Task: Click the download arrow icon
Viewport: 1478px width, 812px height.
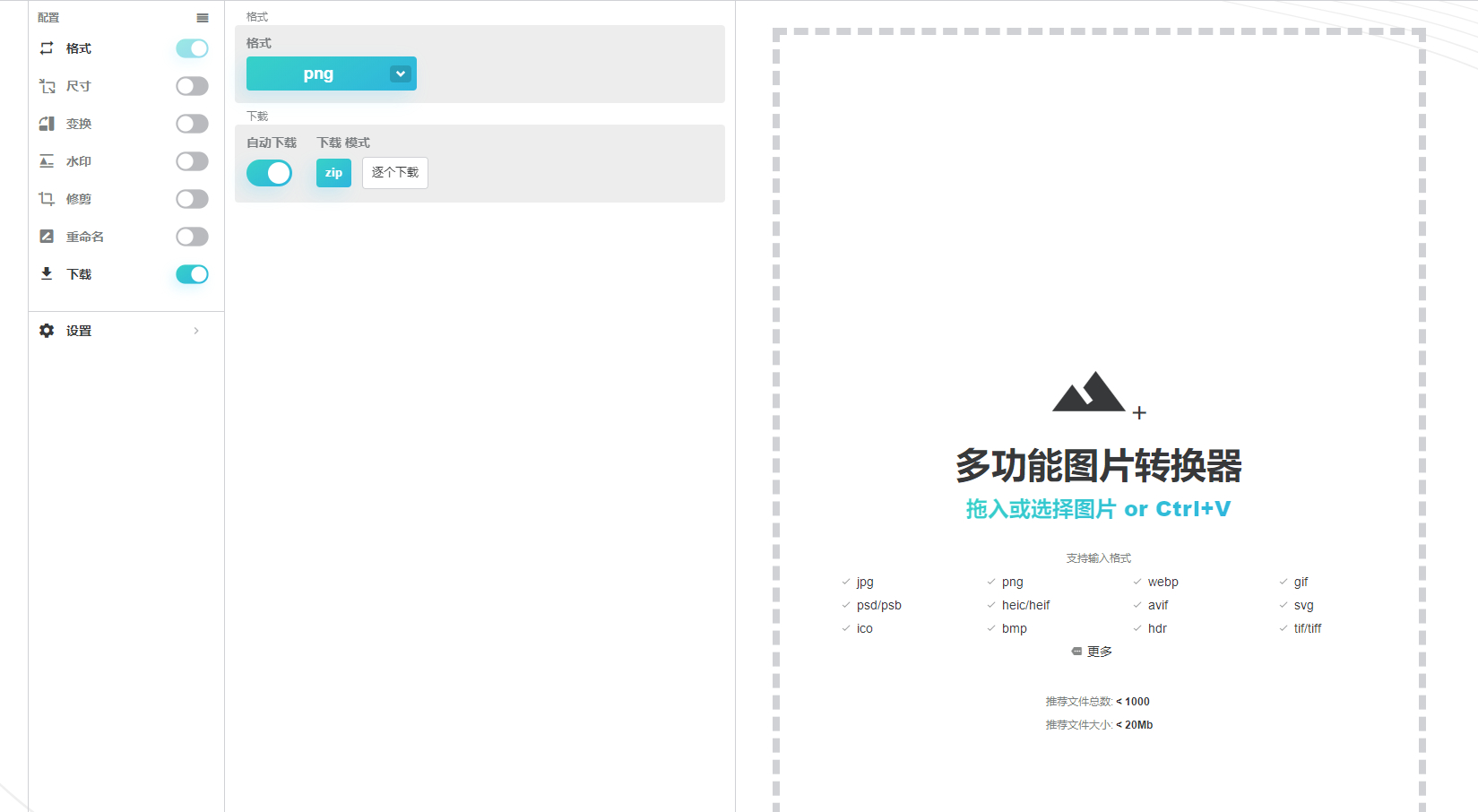Action: pos(47,274)
